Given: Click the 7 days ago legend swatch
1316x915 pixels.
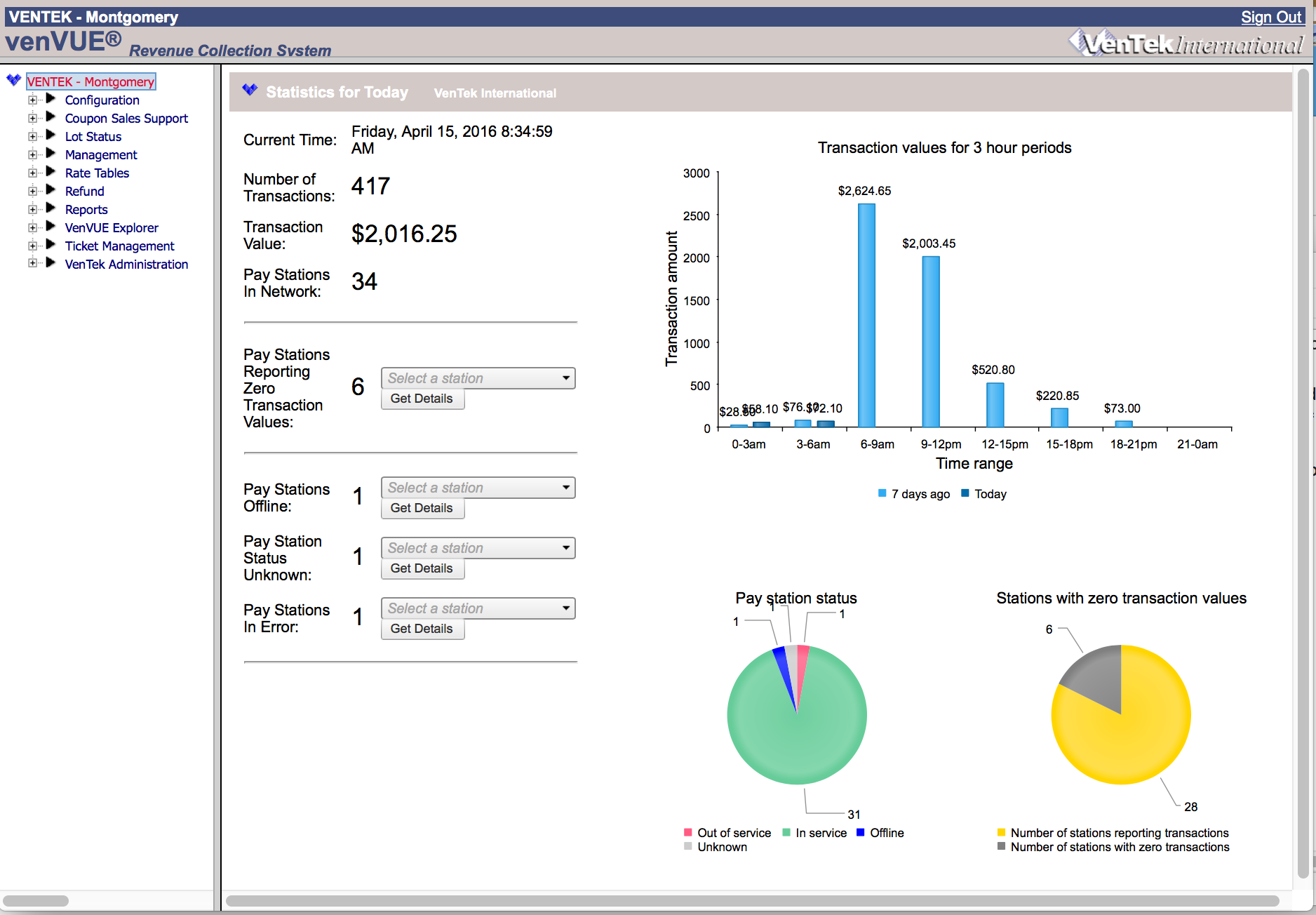Looking at the screenshot, I should click(x=882, y=493).
